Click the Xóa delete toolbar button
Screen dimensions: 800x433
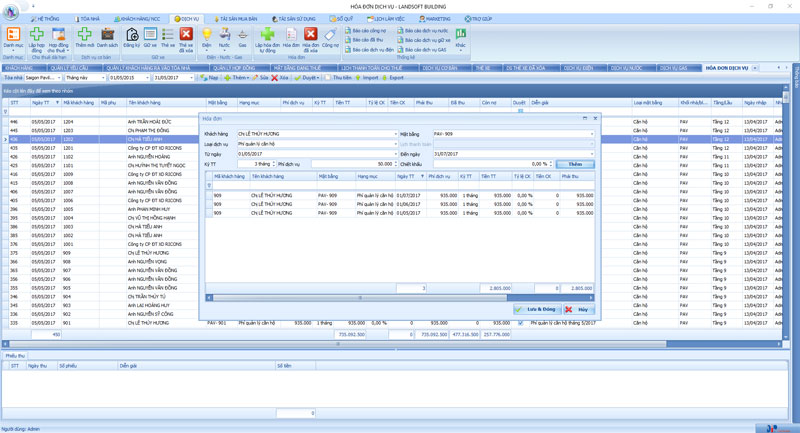(x=280, y=78)
